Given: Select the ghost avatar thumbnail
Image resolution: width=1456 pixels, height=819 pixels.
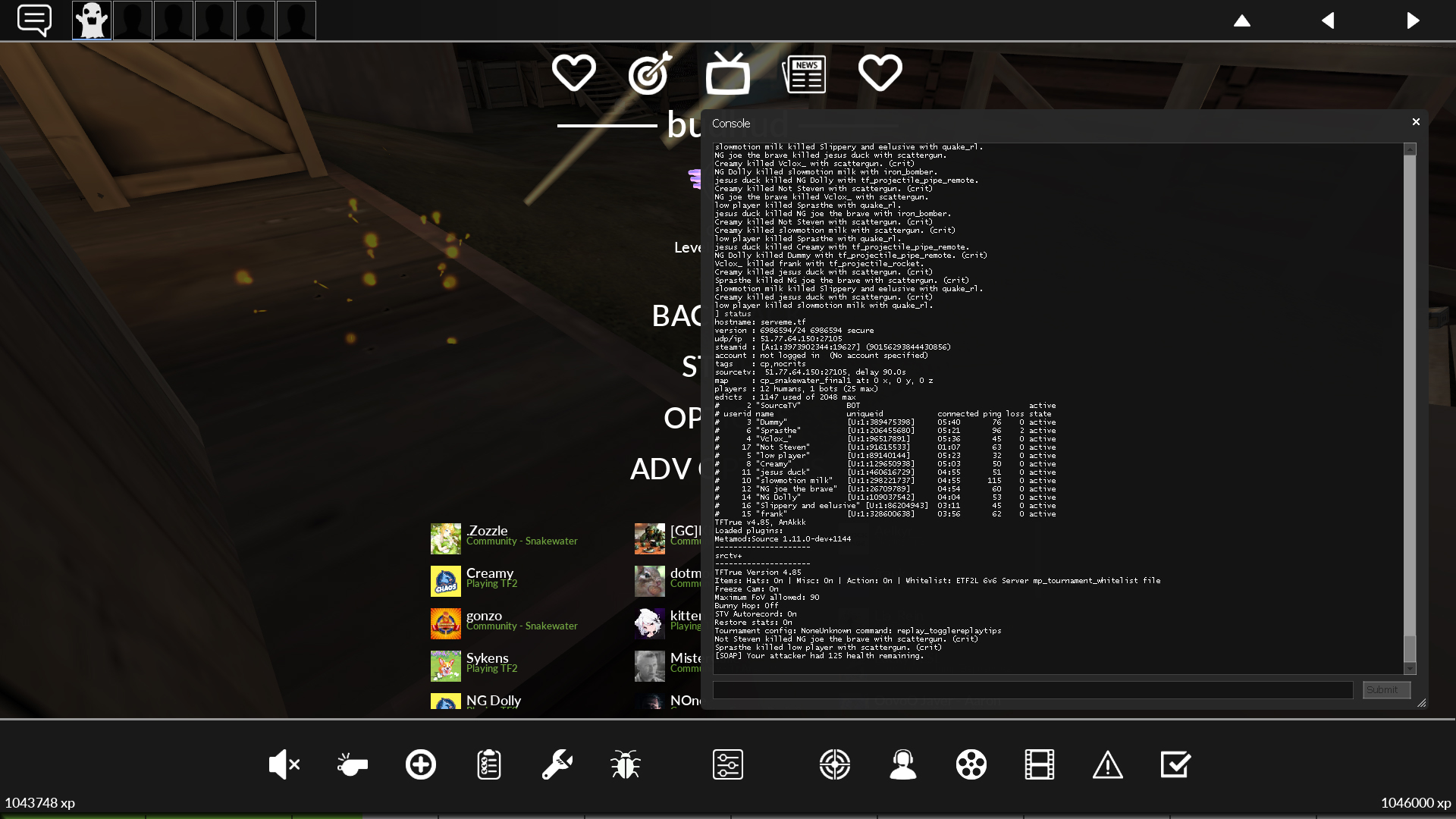Looking at the screenshot, I should point(92,20).
